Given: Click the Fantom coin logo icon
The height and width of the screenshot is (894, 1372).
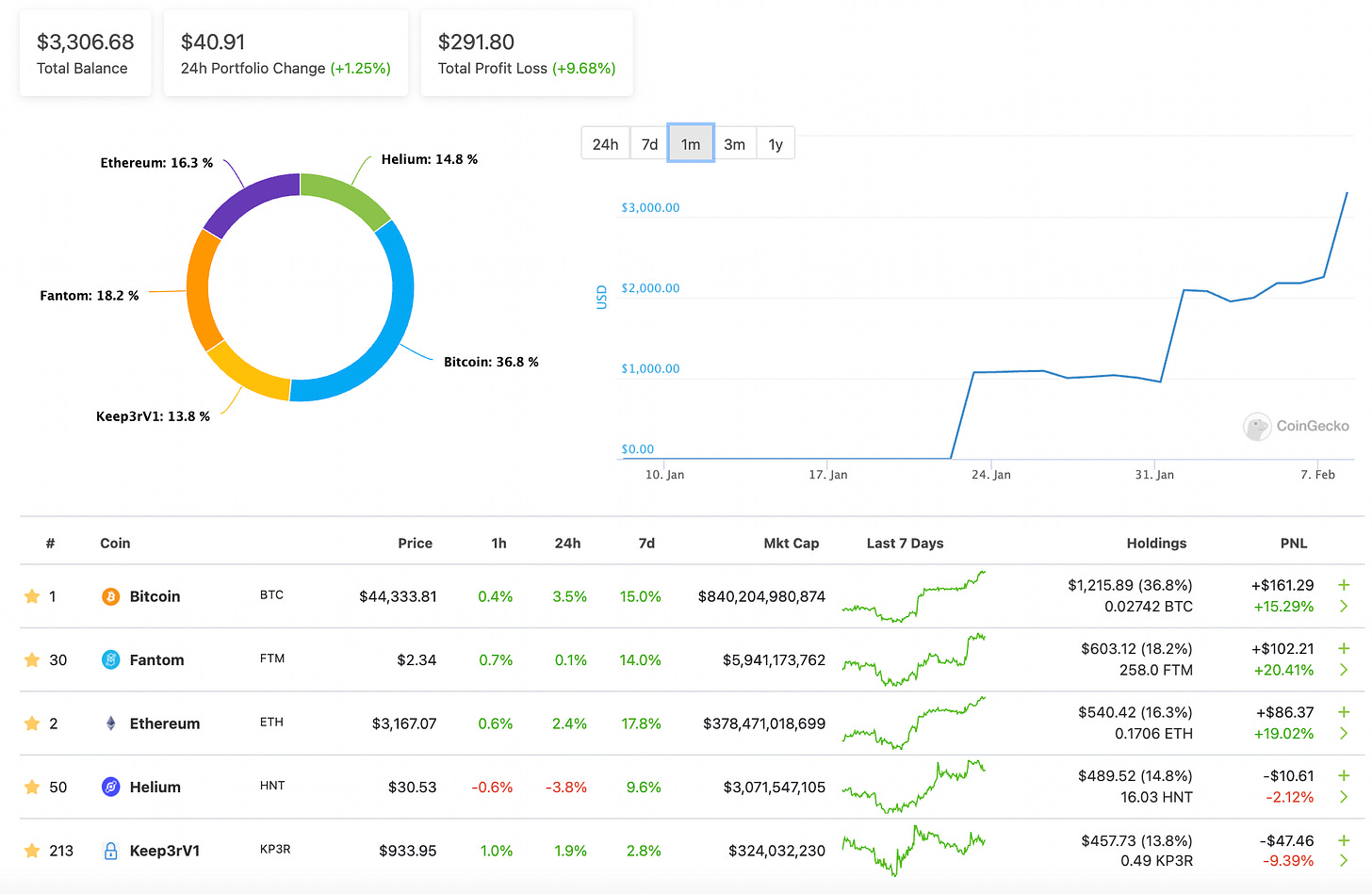Looking at the screenshot, I should coord(110,659).
